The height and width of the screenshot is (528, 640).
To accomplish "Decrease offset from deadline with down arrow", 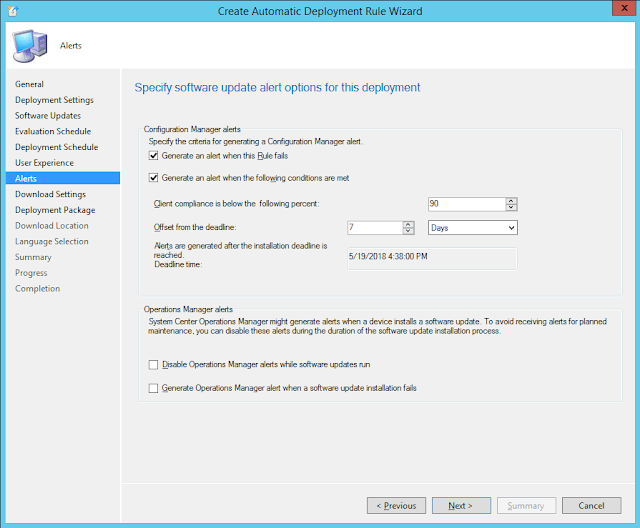I will coord(408,232).
